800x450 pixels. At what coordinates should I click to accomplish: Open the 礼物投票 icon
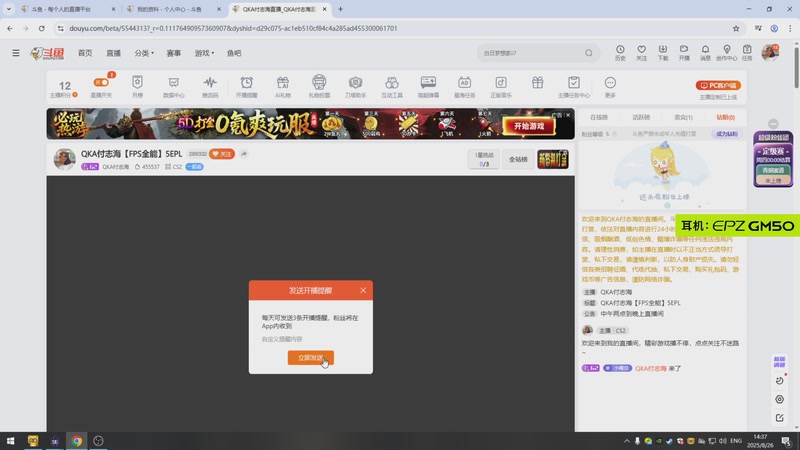click(x=319, y=82)
